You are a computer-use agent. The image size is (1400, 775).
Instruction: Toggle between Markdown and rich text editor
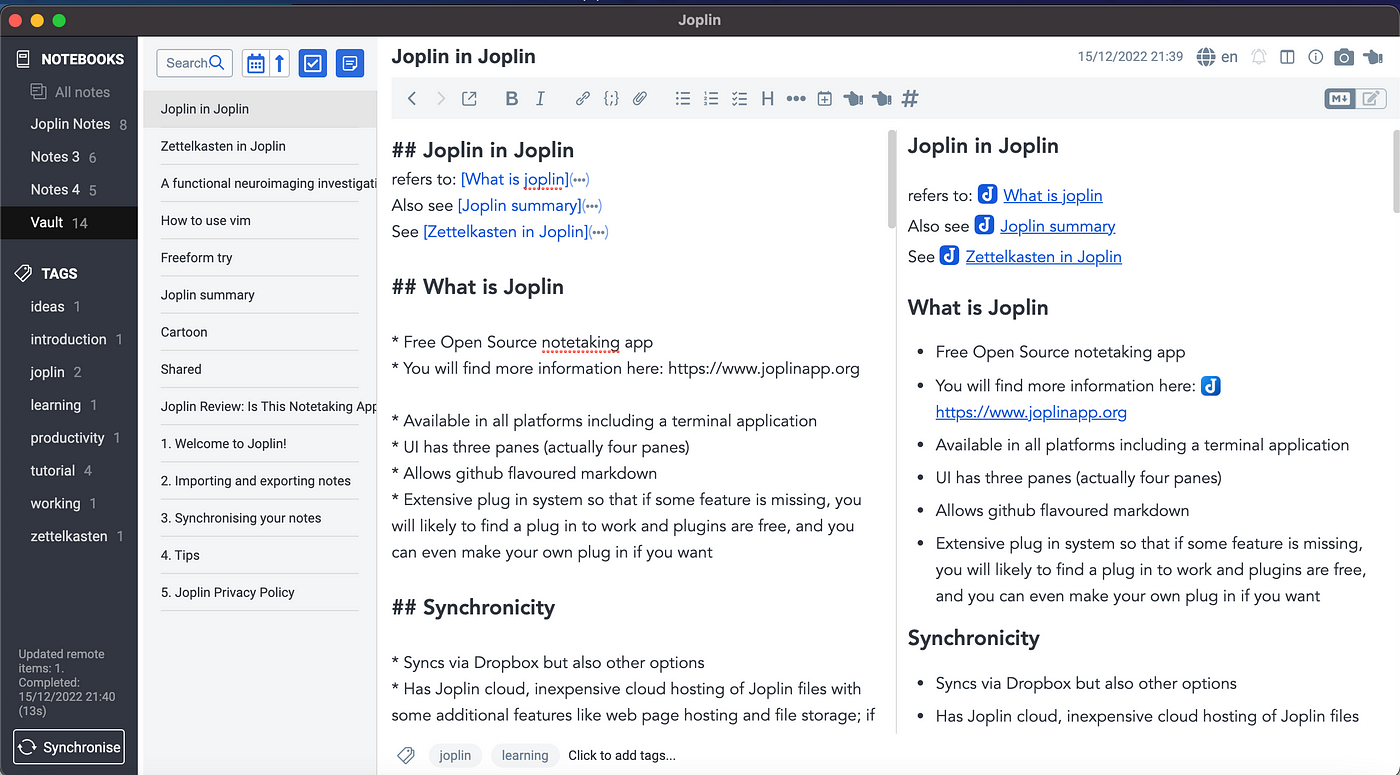[1355, 98]
